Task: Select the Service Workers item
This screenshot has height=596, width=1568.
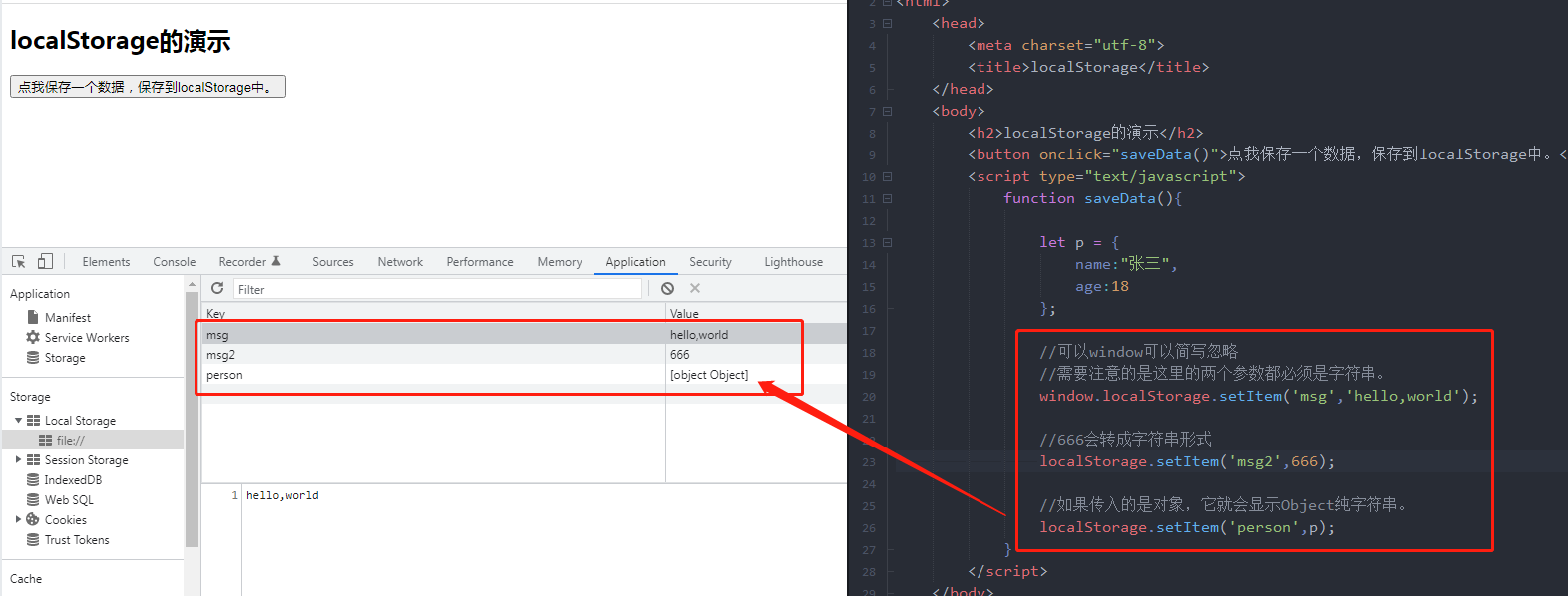Action: (87, 337)
